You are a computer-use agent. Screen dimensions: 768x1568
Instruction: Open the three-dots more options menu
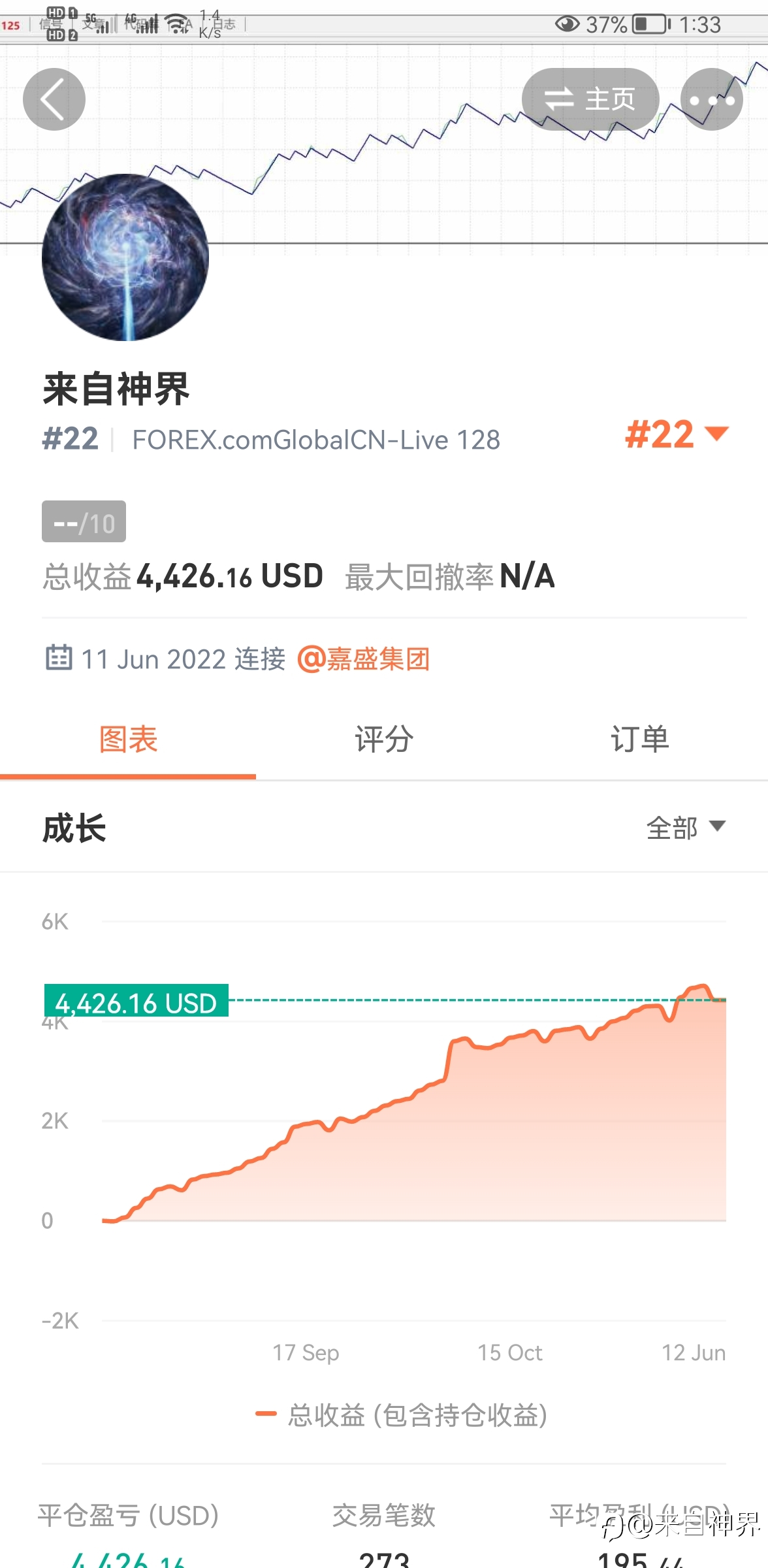[711, 99]
